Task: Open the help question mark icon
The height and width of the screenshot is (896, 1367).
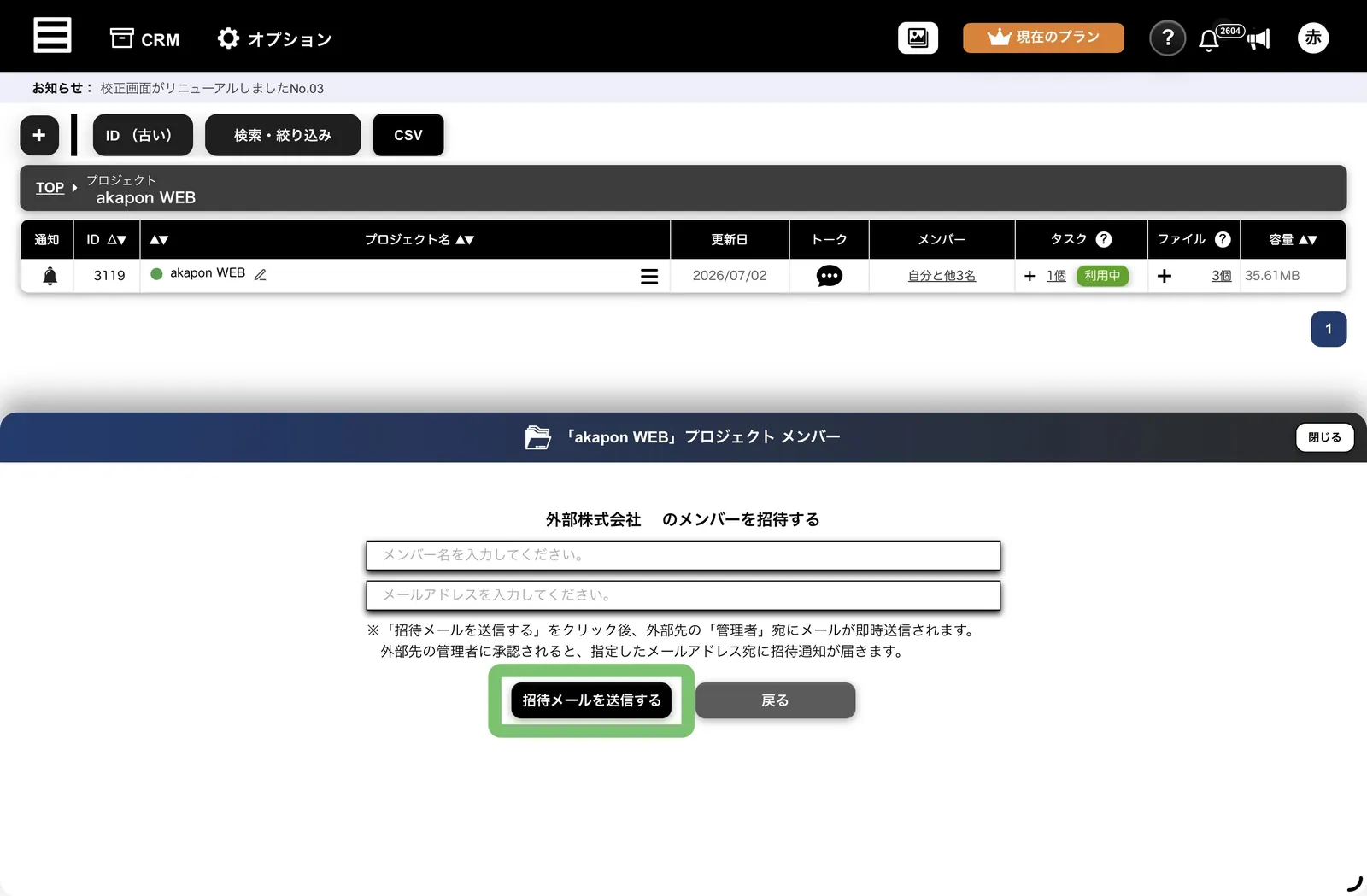Action: click(x=1167, y=38)
